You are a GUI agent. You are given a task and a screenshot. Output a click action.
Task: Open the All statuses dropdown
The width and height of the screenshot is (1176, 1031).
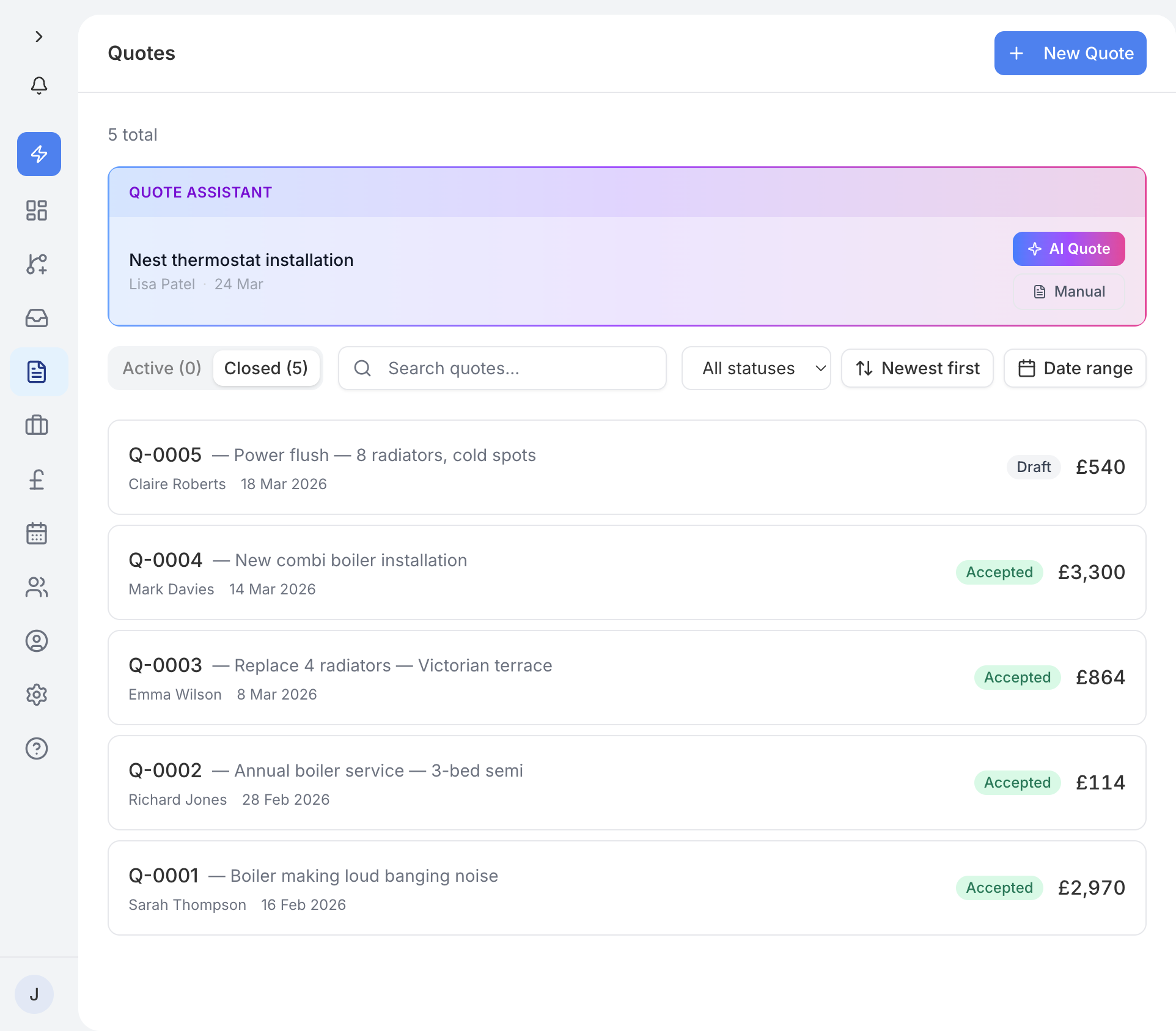(x=756, y=368)
